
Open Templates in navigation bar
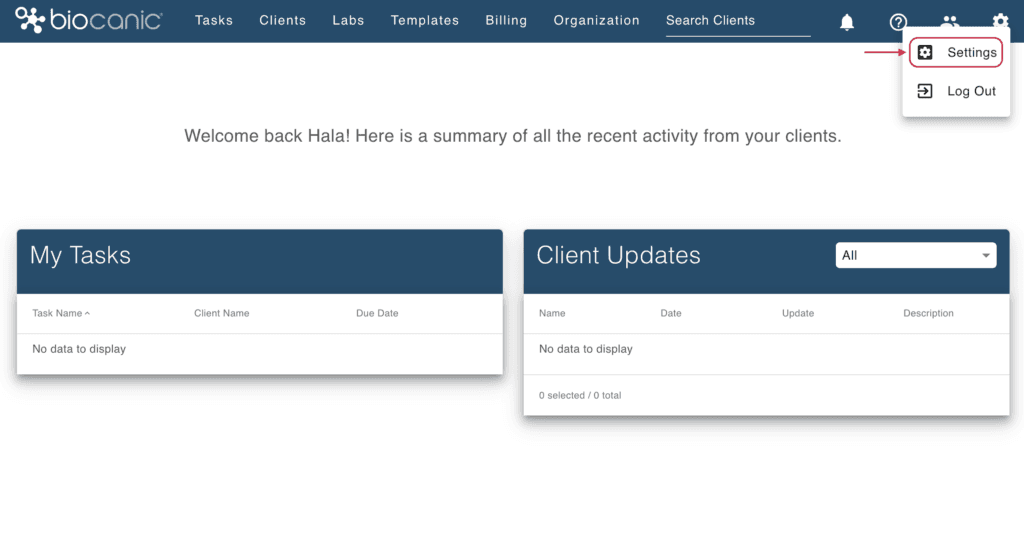(x=424, y=20)
